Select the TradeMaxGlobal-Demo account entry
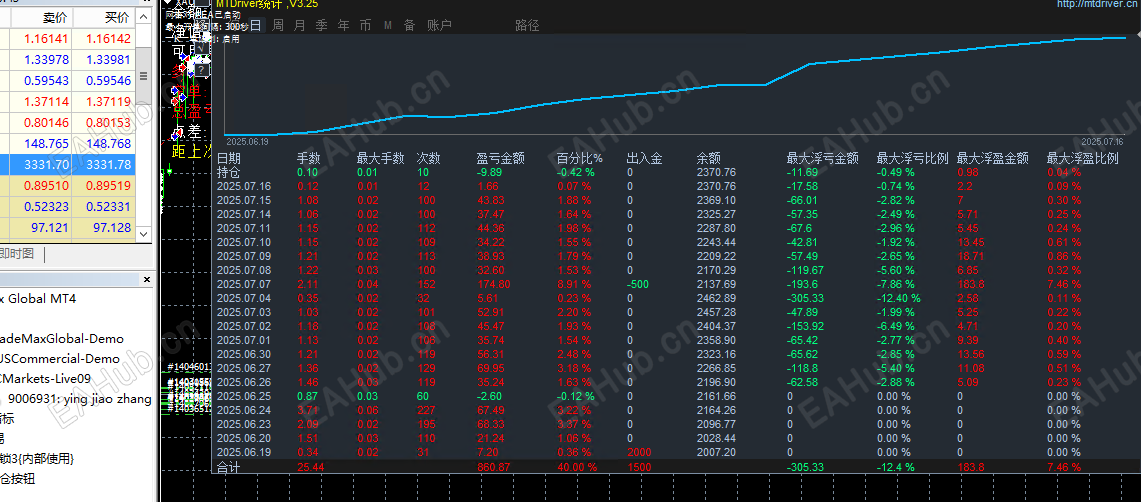Viewport: 1141px width, 502px height. point(62,338)
